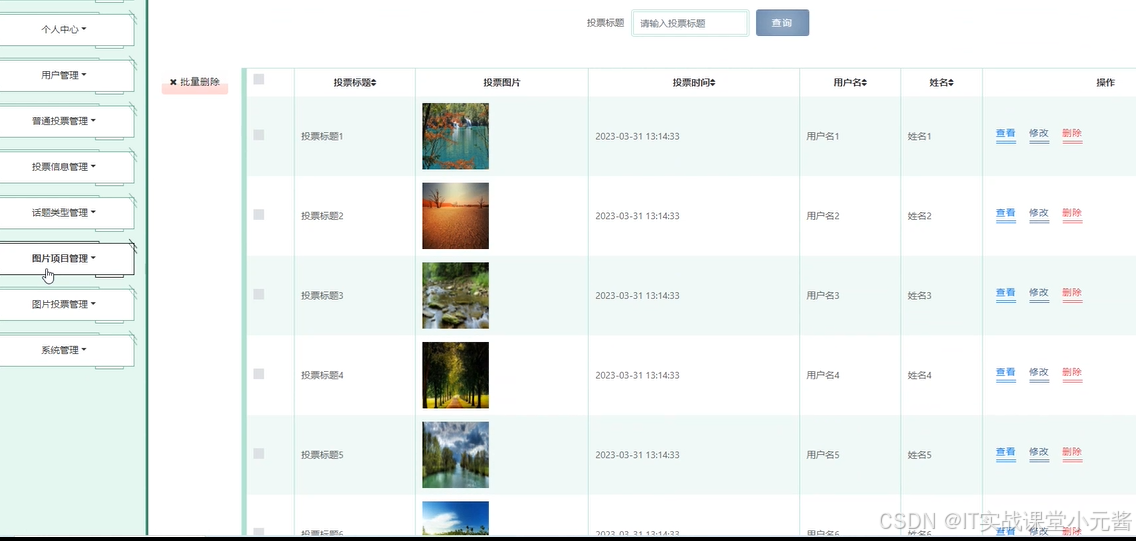Expand the 投票信息管理 sidebar menu

pyautogui.click(x=64, y=167)
